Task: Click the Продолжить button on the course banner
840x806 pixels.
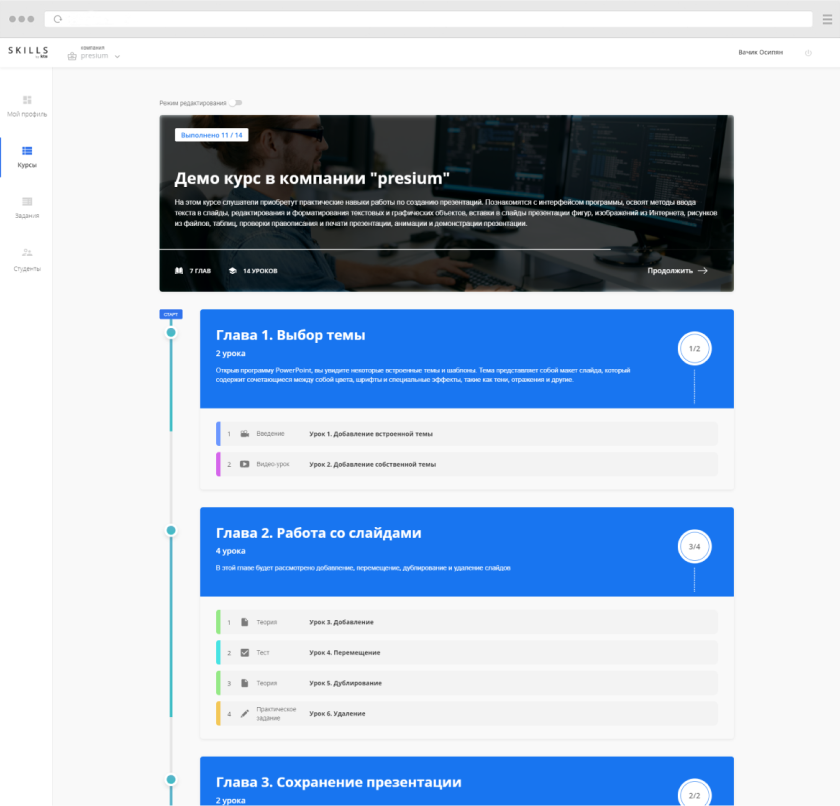Action: click(677, 270)
